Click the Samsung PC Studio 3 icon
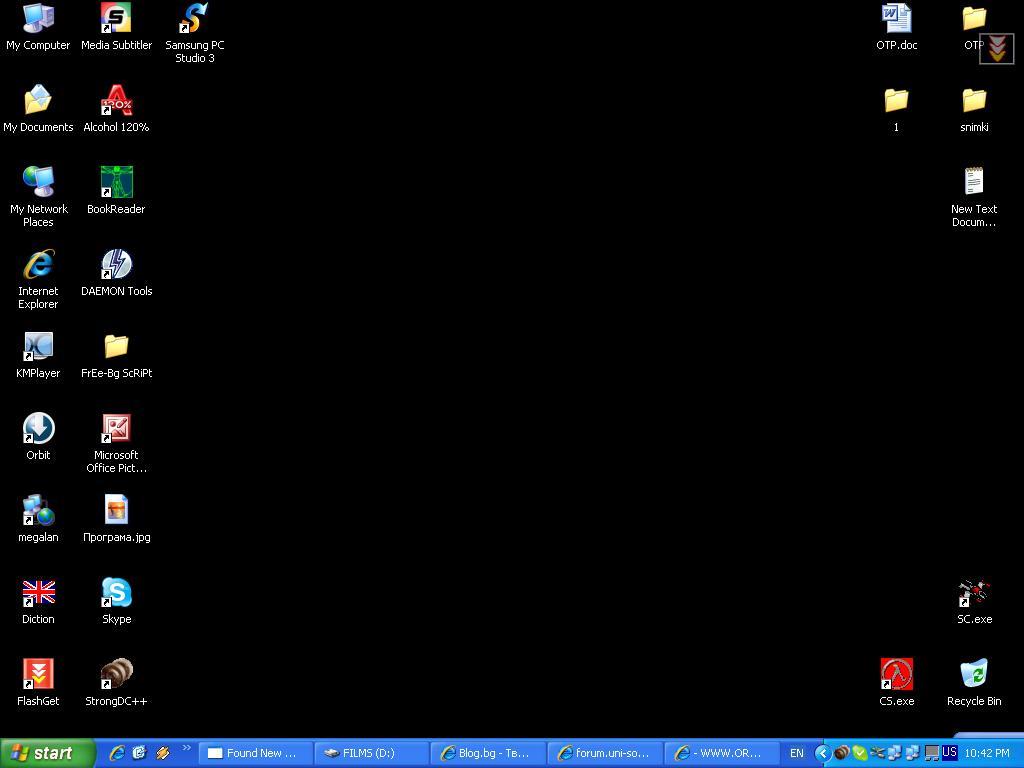1024x768 pixels. pos(194,18)
